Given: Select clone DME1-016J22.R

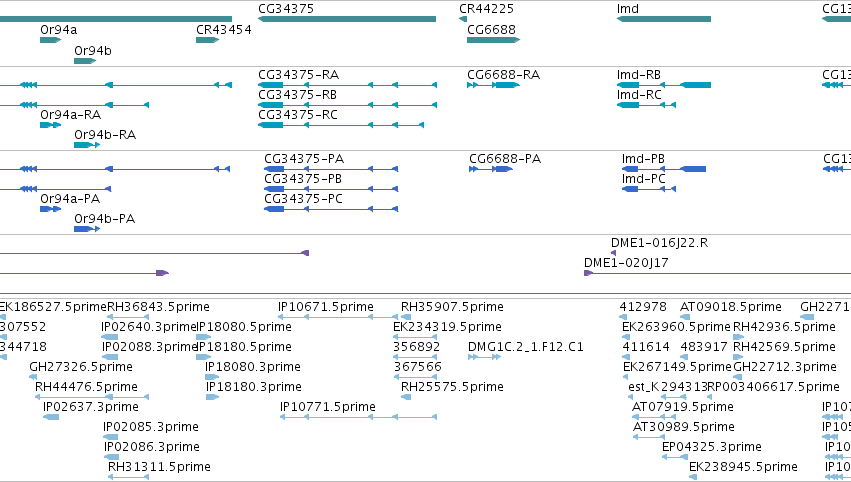Looking at the screenshot, I should (x=613, y=253).
